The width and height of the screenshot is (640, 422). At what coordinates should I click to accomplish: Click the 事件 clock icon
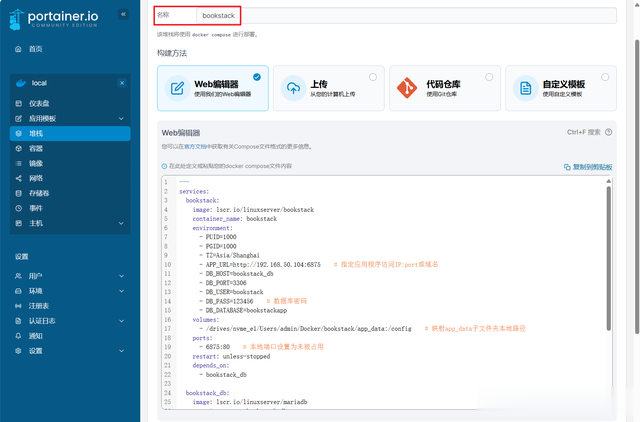tap(18, 208)
